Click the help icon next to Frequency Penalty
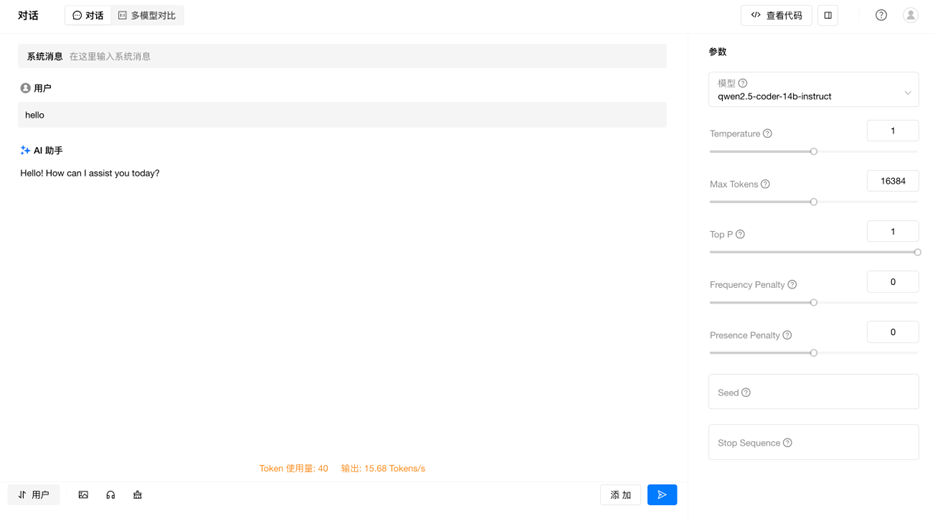This screenshot has width=935, height=521. tap(792, 285)
